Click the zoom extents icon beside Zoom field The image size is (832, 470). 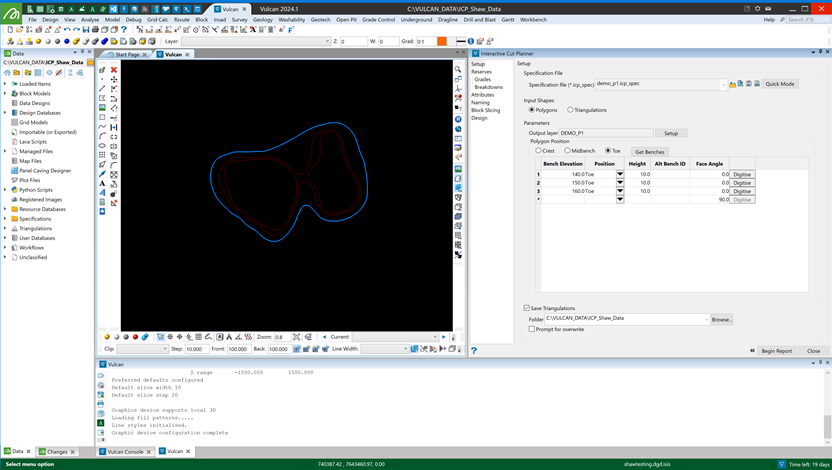298,337
